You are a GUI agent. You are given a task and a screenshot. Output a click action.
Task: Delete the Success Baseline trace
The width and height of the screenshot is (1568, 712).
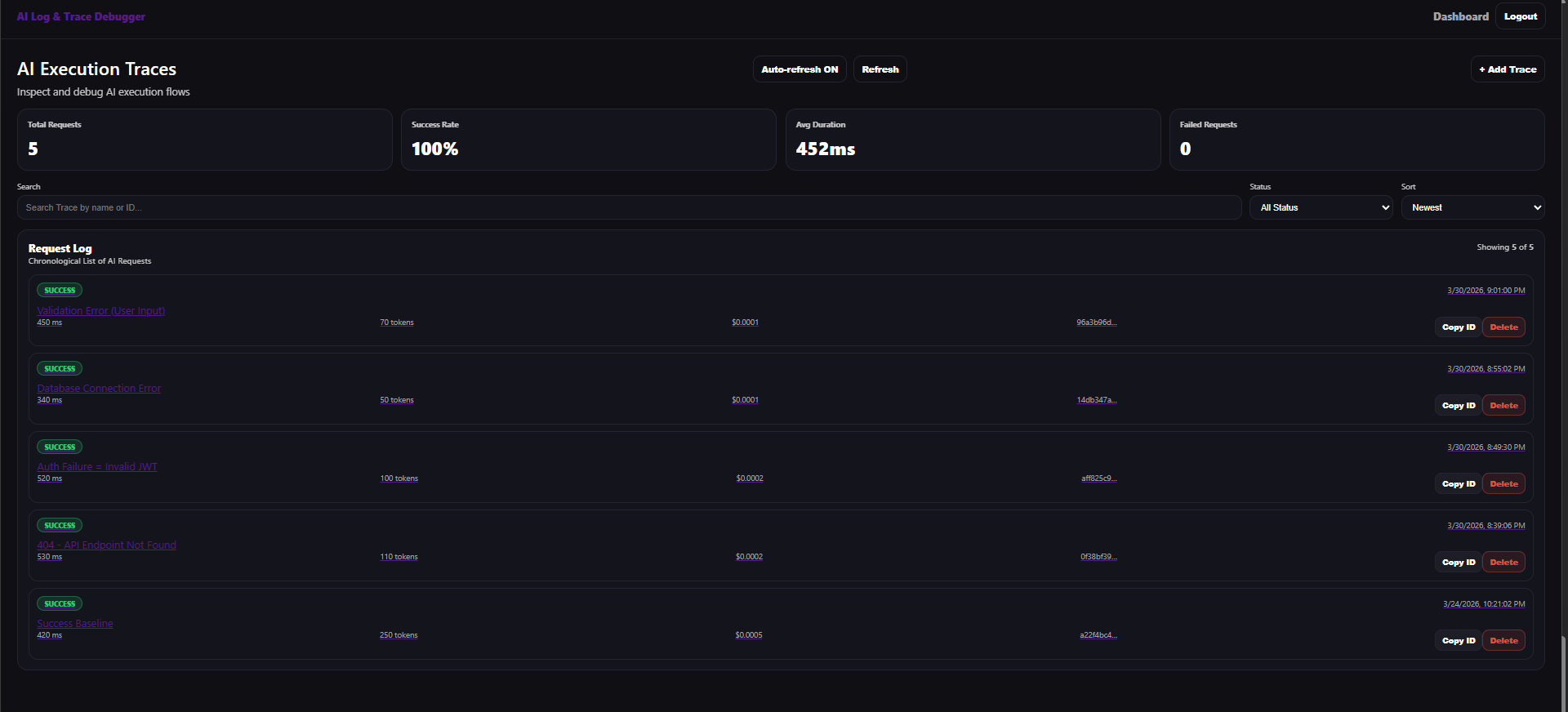coord(1503,641)
